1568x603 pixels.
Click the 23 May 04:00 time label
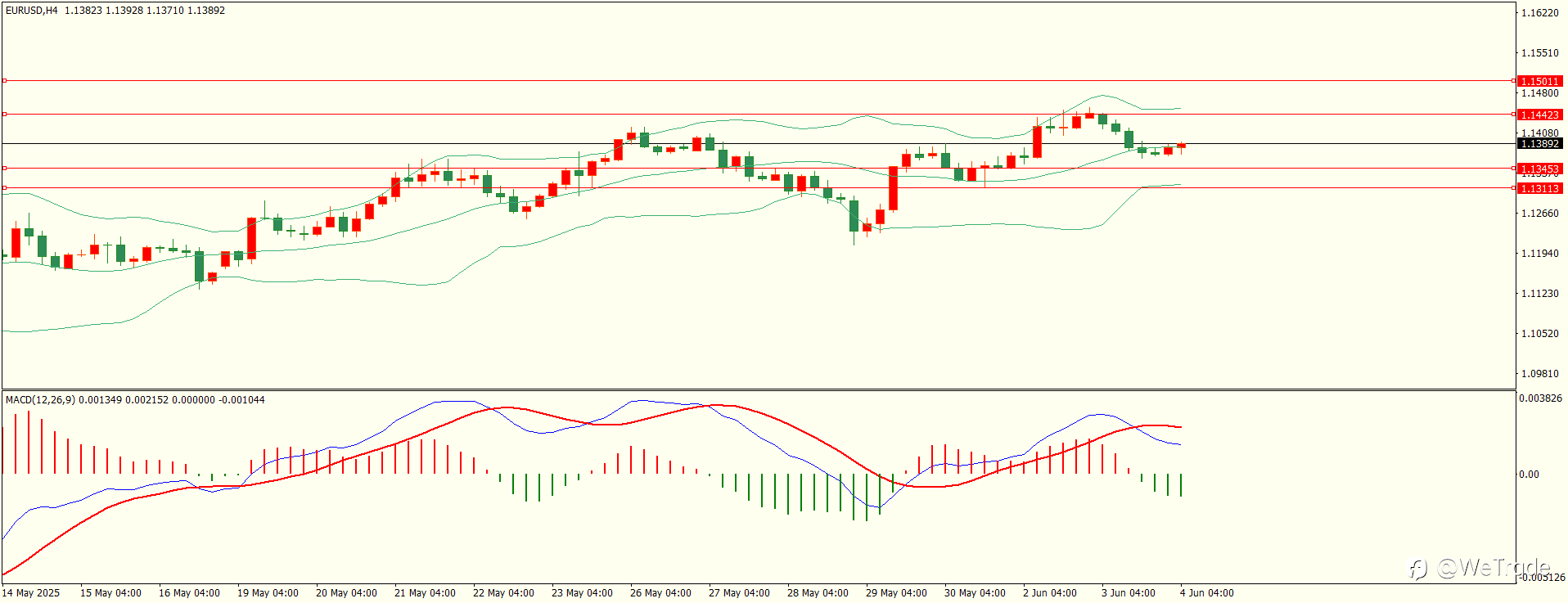(x=582, y=593)
